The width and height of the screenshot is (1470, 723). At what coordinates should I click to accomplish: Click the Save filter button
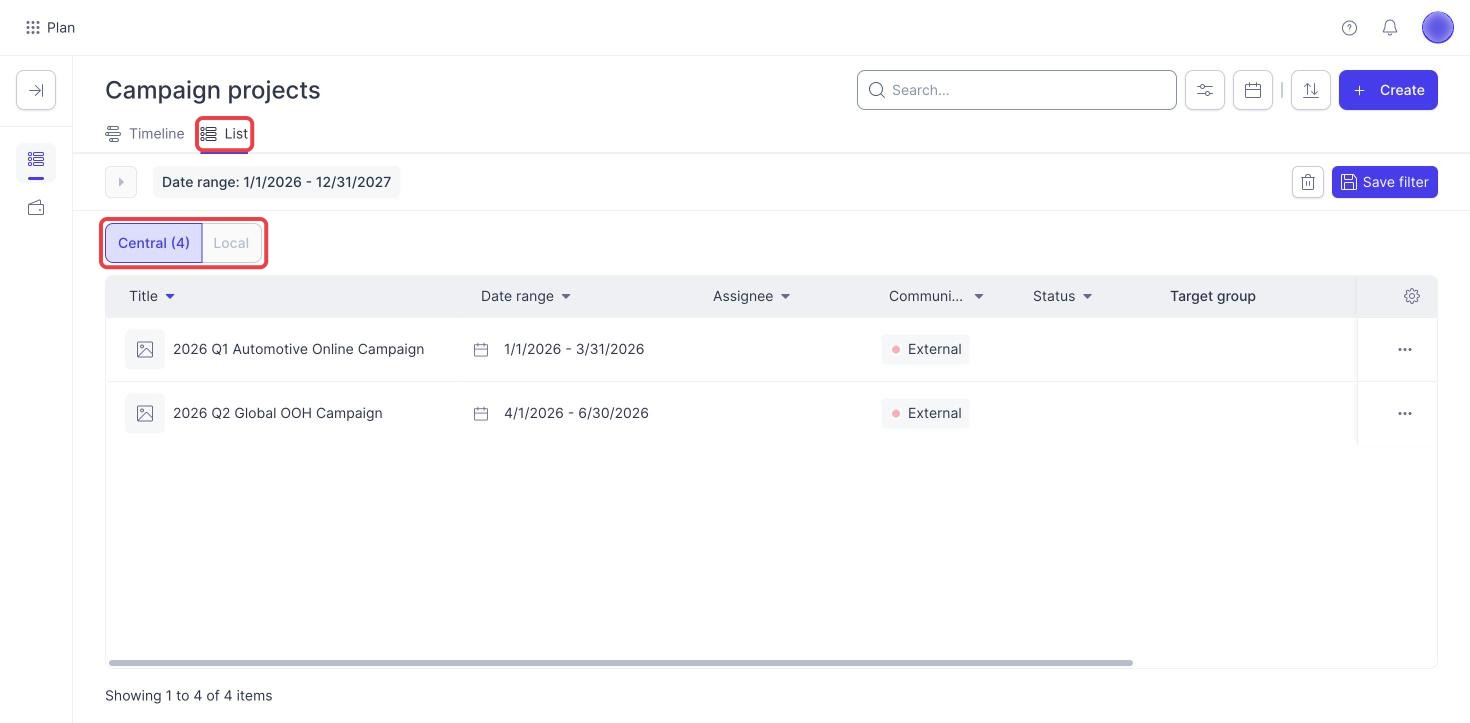1385,182
